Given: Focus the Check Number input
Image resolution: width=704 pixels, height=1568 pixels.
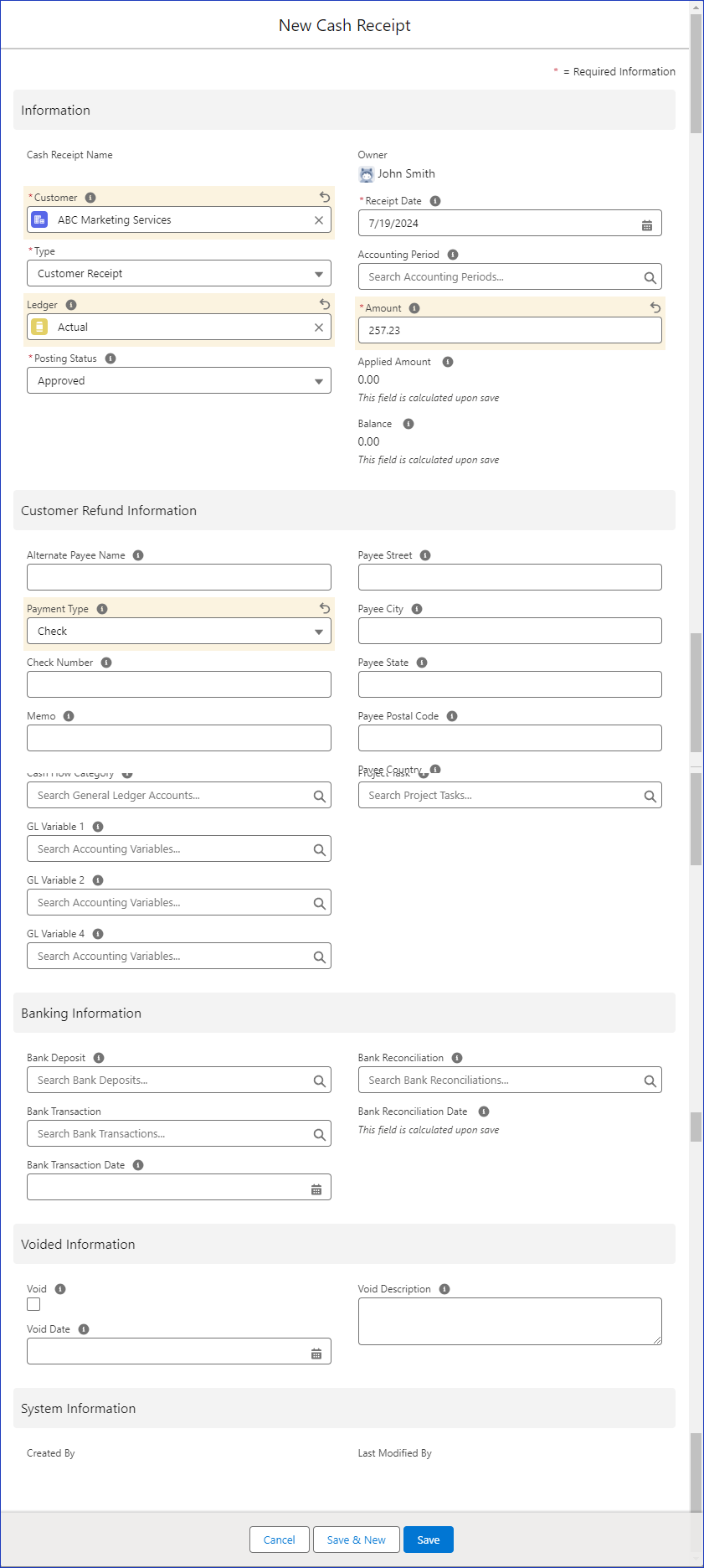Looking at the screenshot, I should [x=179, y=685].
